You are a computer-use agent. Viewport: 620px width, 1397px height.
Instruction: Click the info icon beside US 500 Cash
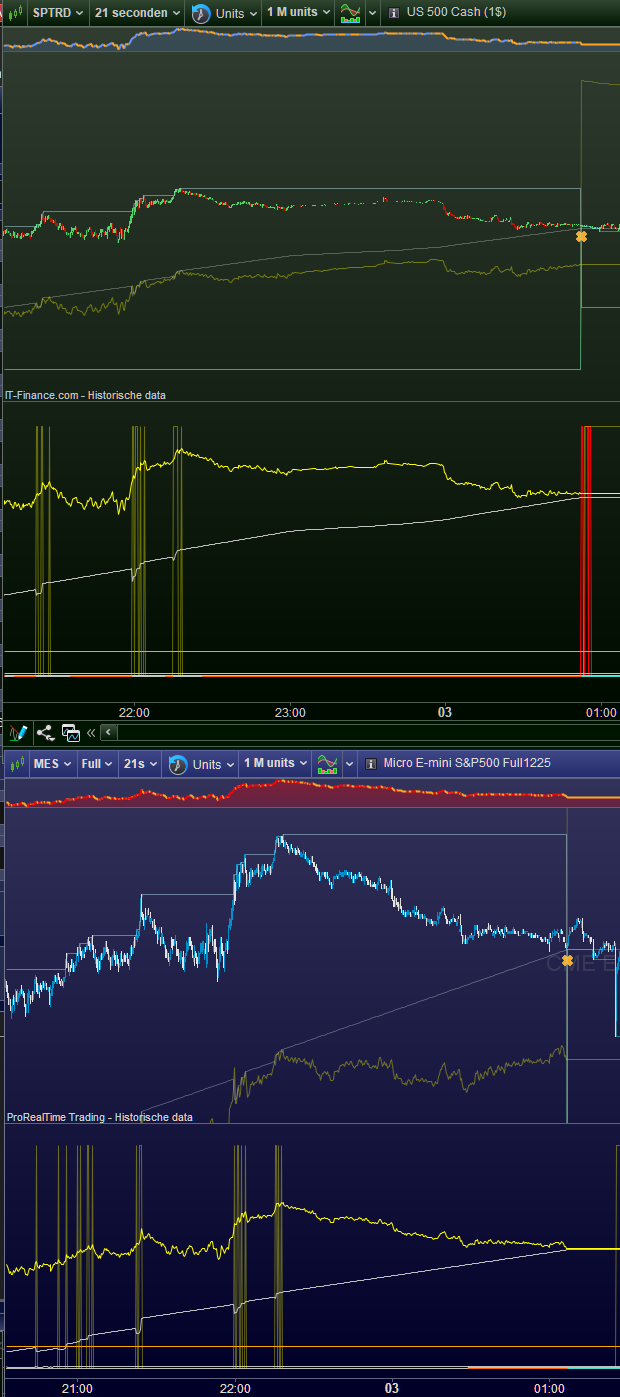pos(393,13)
